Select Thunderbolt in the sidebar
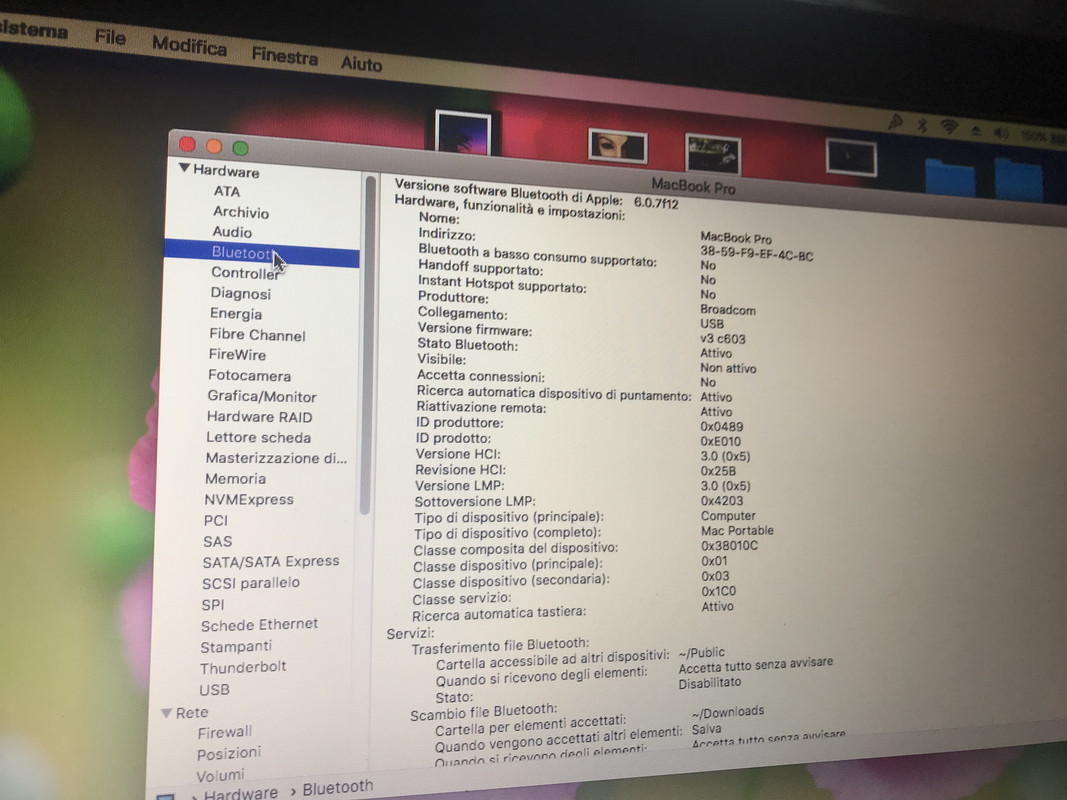Screen dimensions: 1067x800 click(x=243, y=667)
